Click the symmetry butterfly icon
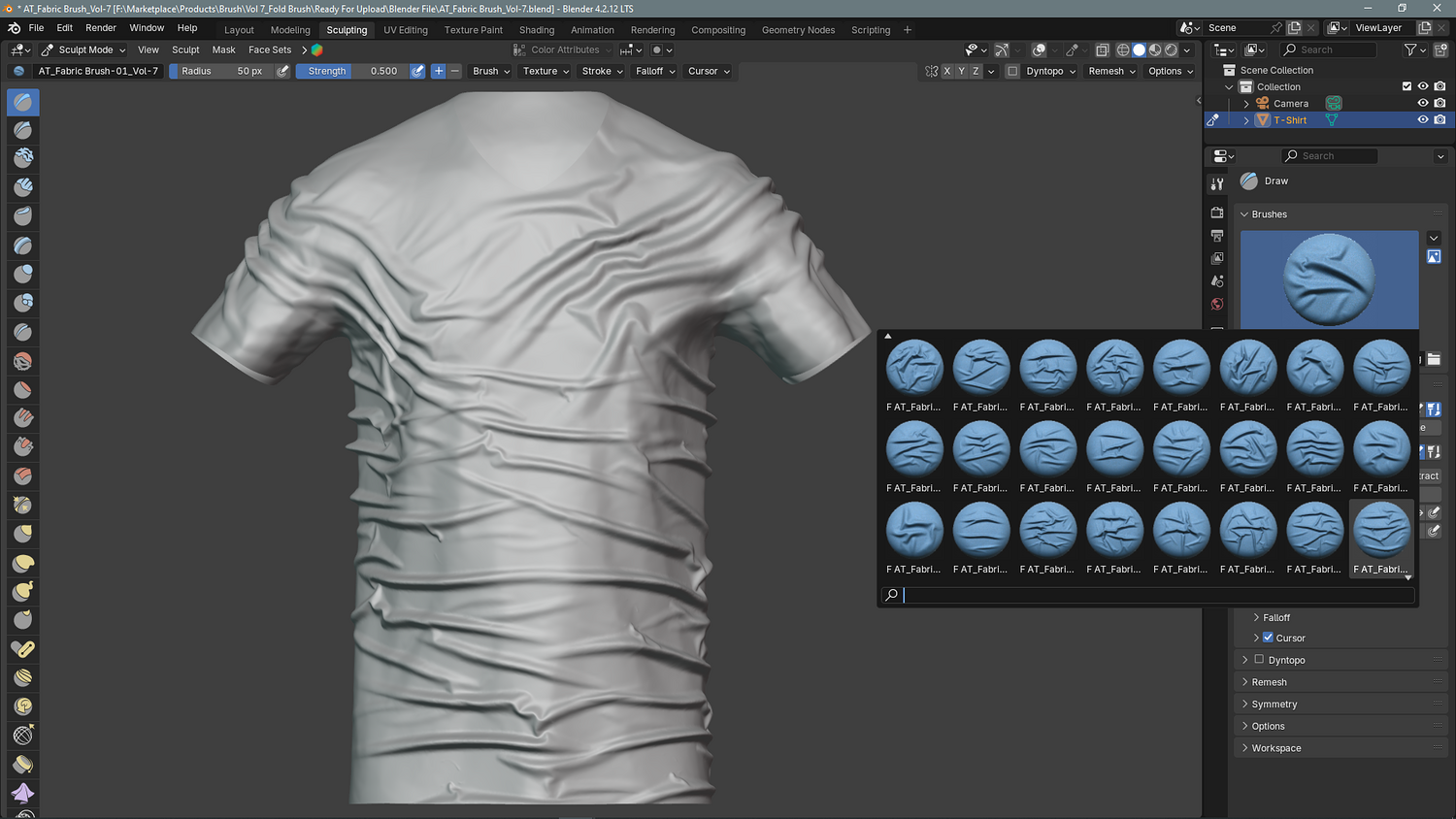This screenshot has width=1456, height=819. tap(931, 71)
